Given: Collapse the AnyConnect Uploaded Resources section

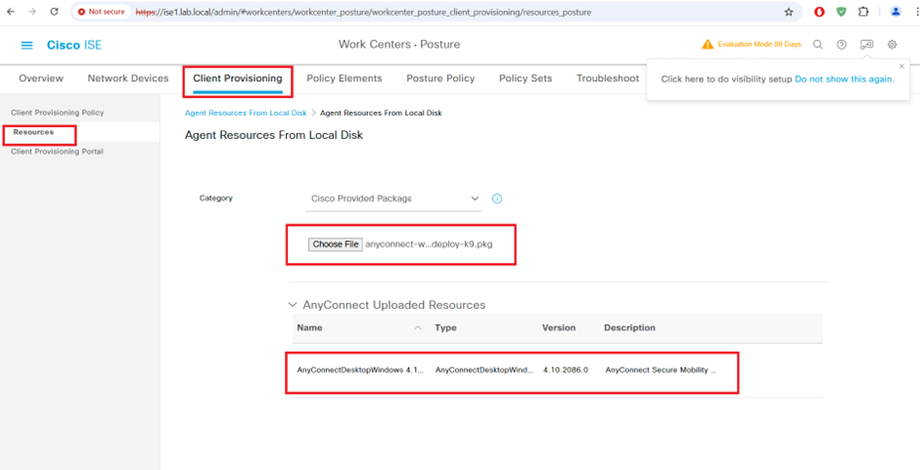Looking at the screenshot, I should [x=292, y=305].
